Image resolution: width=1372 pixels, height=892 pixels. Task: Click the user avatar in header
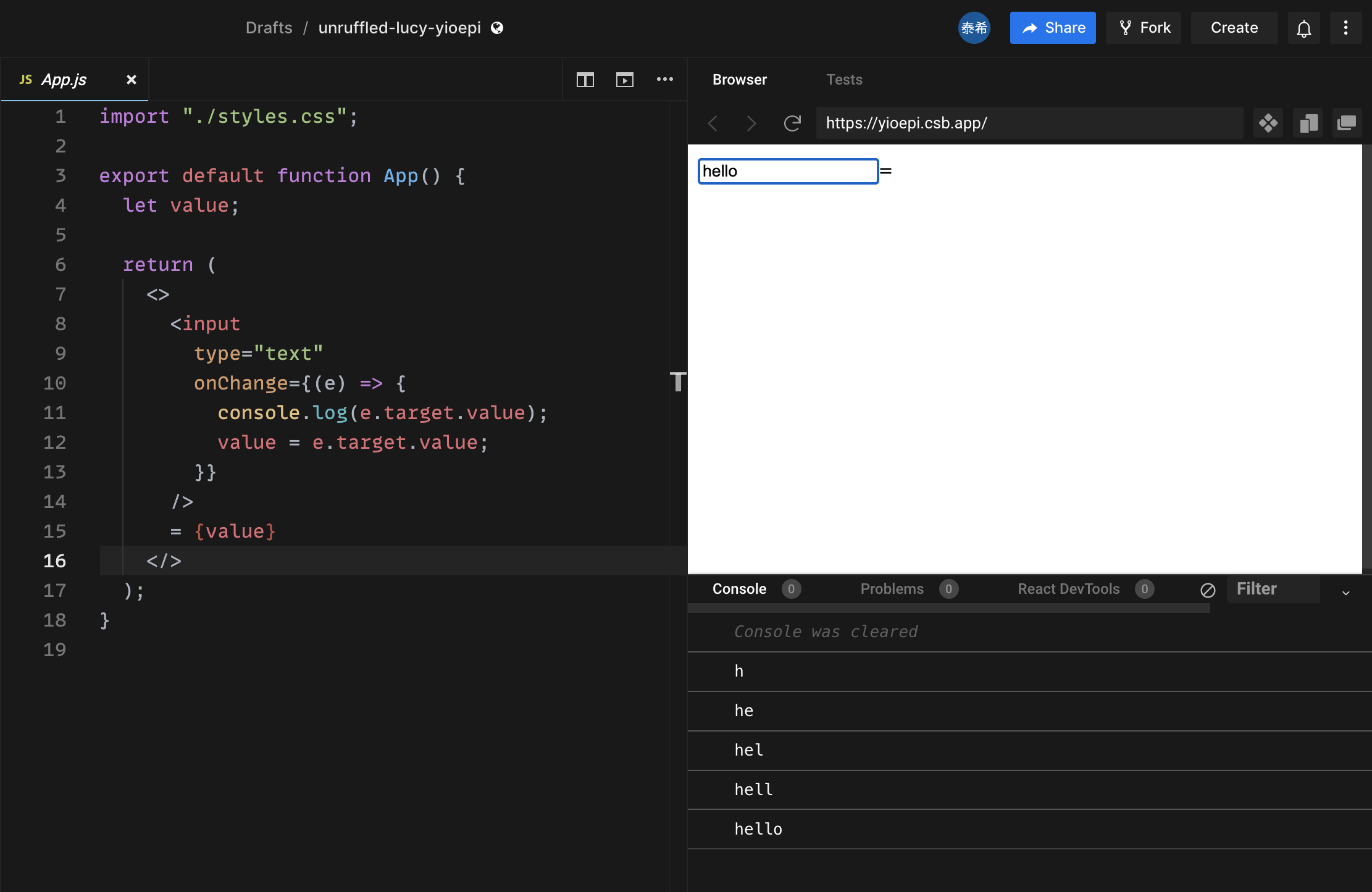click(974, 28)
